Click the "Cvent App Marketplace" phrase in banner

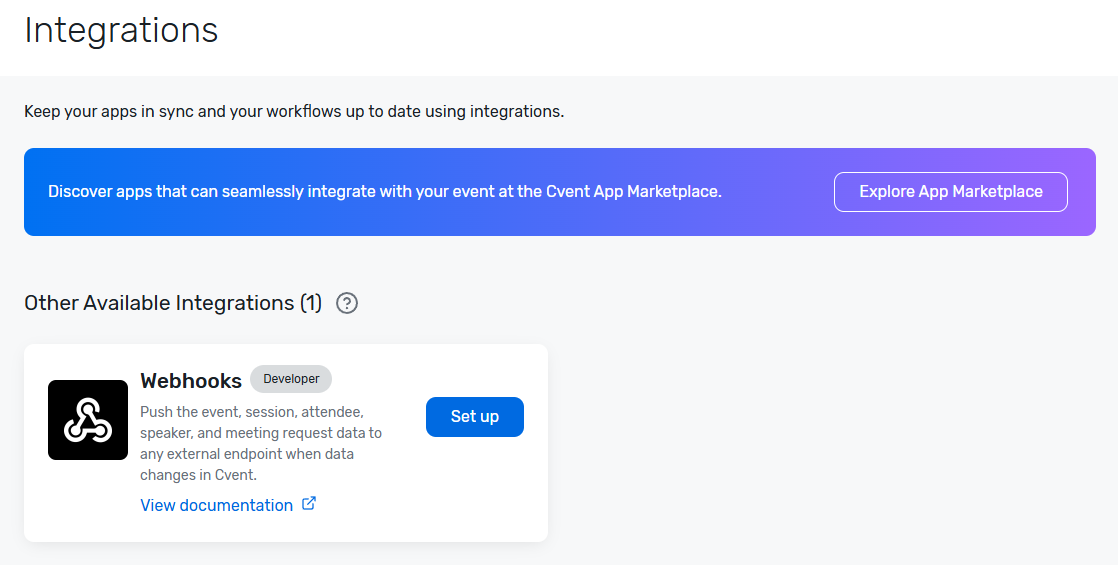634,191
